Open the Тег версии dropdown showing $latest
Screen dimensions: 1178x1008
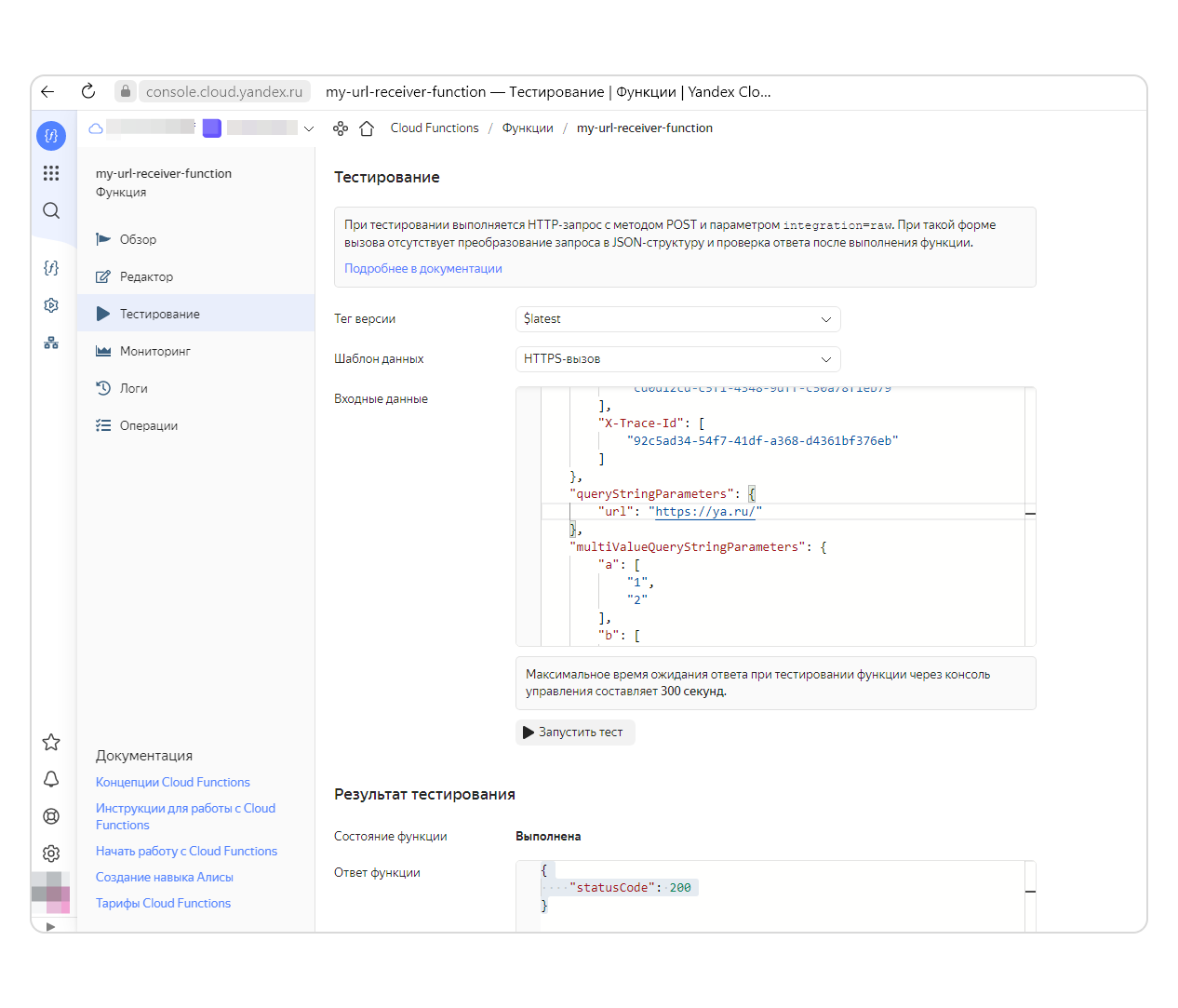(x=678, y=319)
